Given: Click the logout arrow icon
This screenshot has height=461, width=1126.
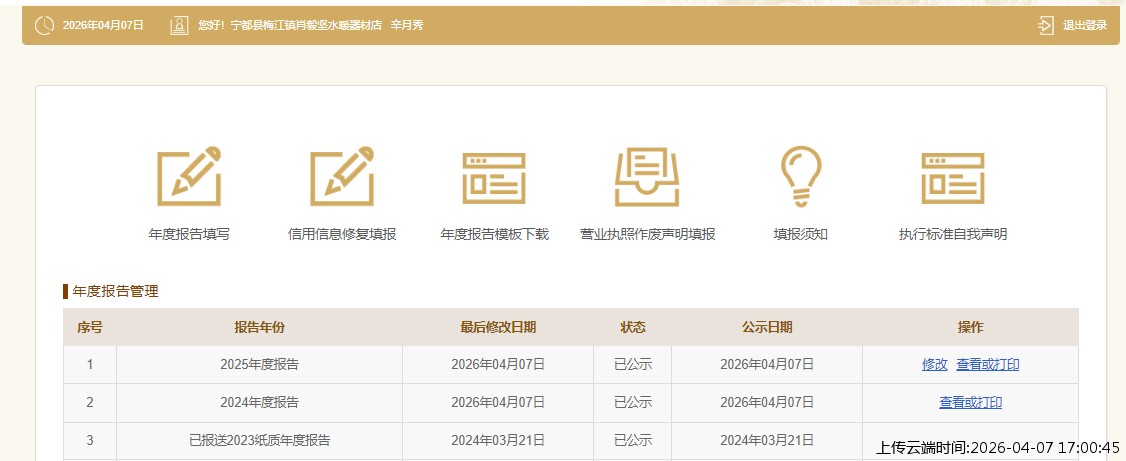Looking at the screenshot, I should coord(1046,25).
